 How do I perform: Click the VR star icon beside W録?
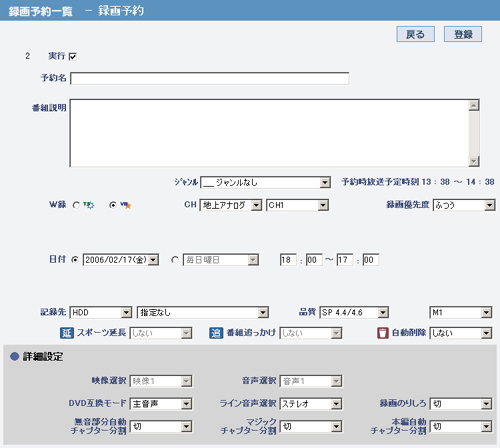click(x=126, y=205)
